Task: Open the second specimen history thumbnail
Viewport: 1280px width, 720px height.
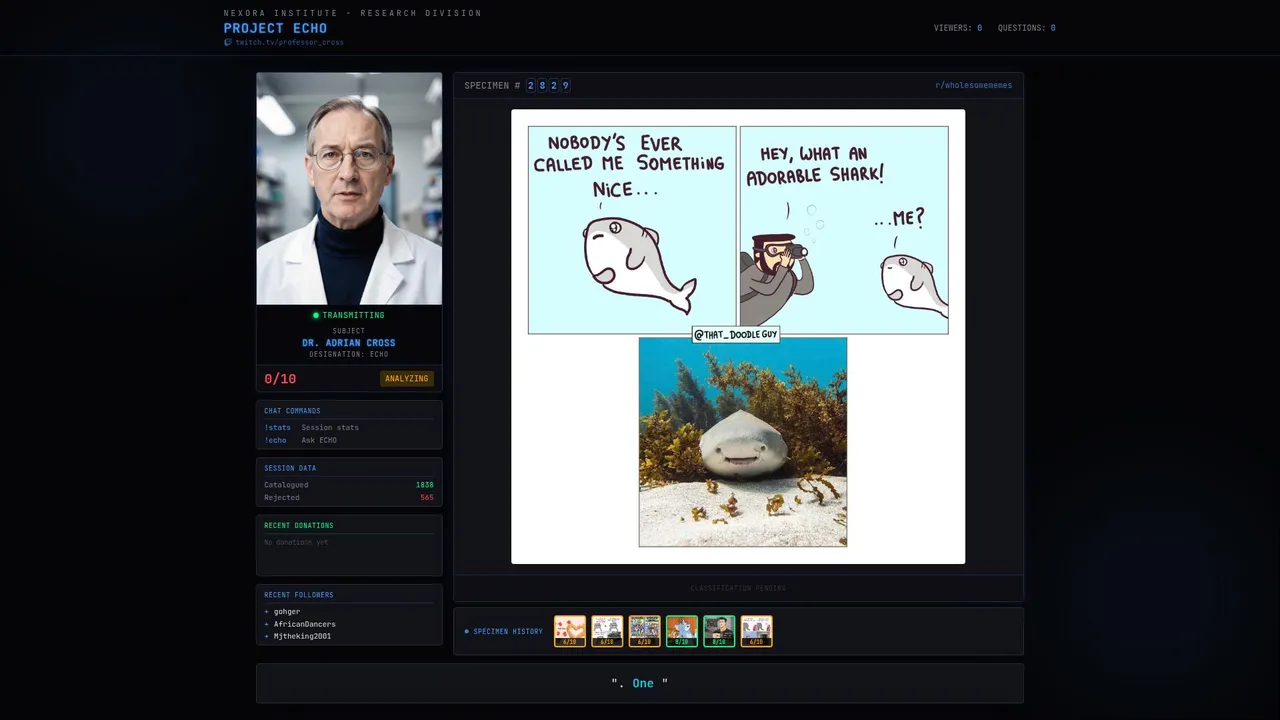Action: [607, 631]
